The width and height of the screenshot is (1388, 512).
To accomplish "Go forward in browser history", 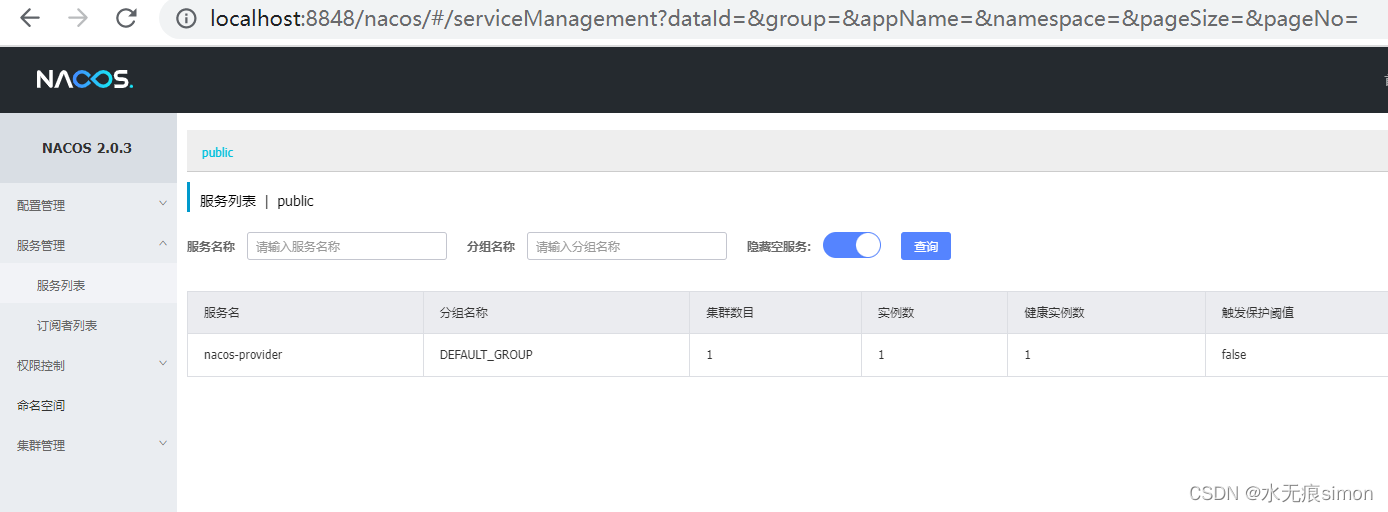I will point(78,18).
